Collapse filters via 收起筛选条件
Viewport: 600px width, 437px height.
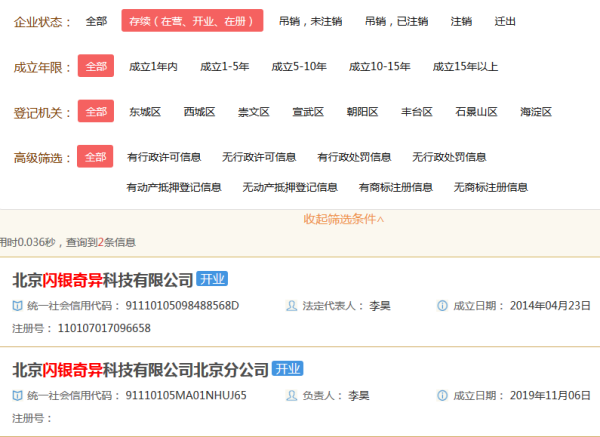(x=344, y=219)
